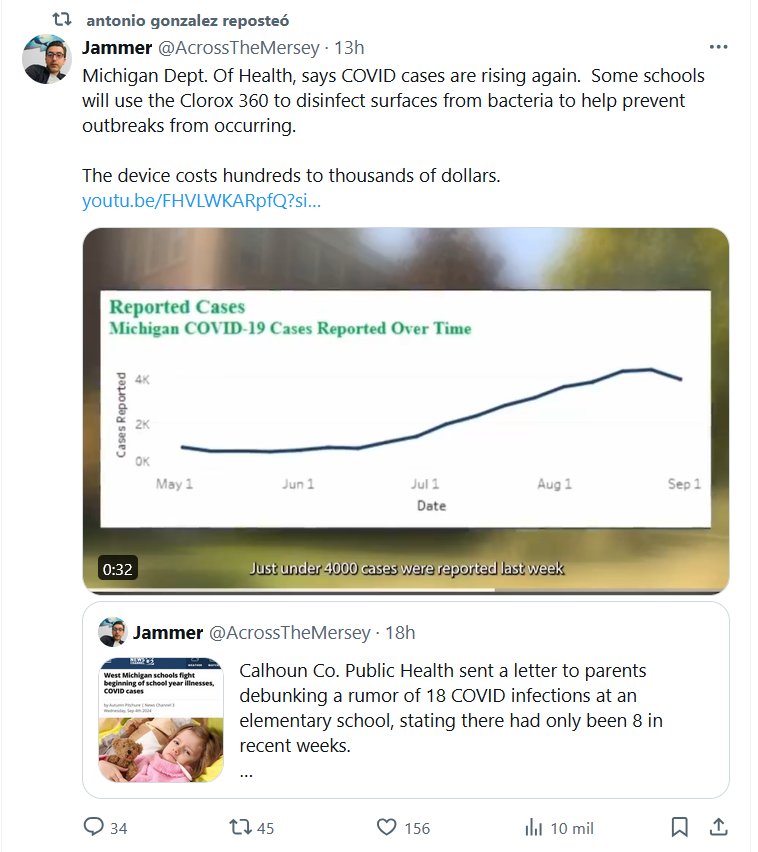Open the view analytics bar-chart icon
758x852 pixels.
click(x=534, y=827)
